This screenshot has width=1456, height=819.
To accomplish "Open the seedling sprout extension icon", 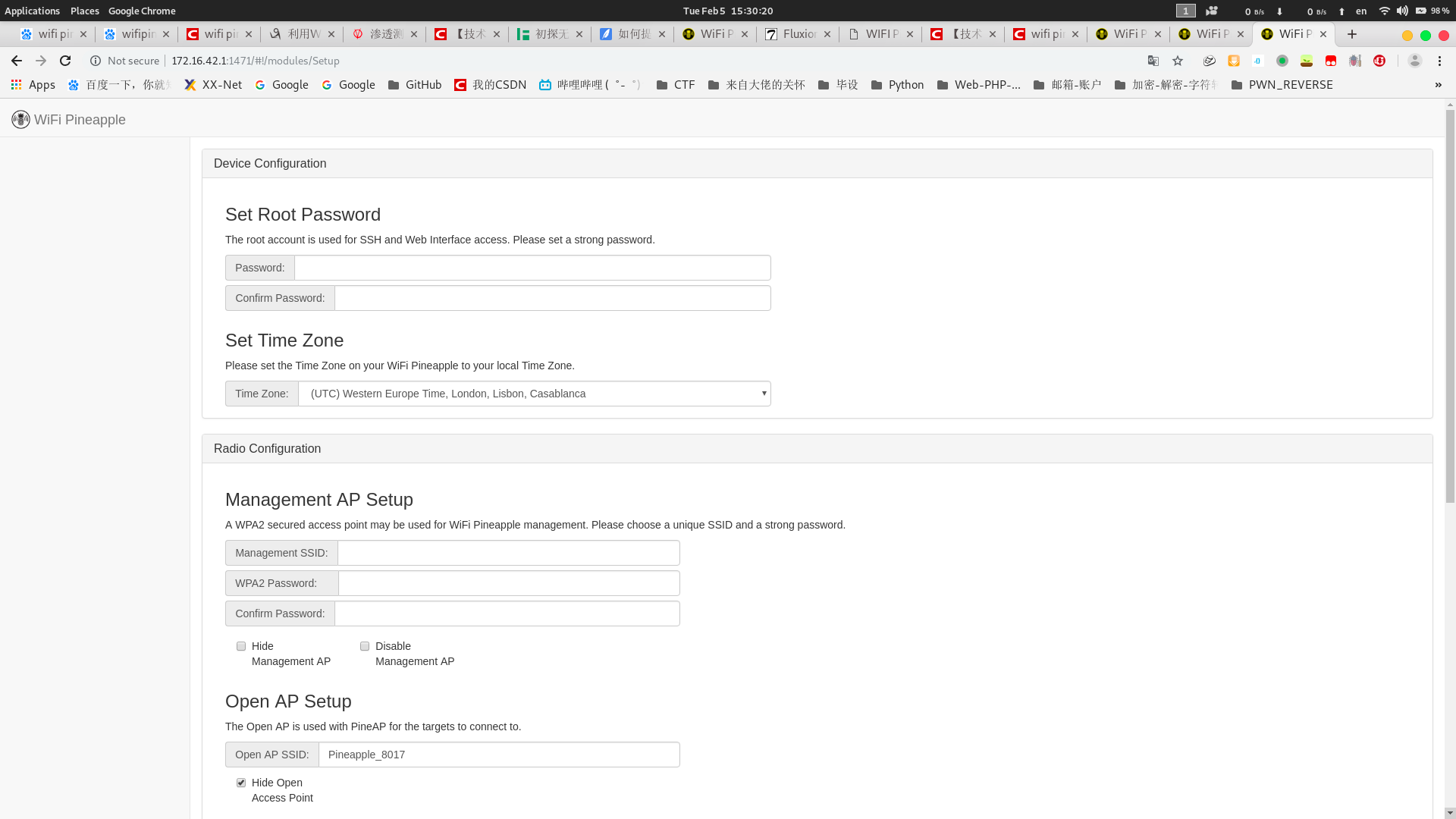I will point(1307,61).
